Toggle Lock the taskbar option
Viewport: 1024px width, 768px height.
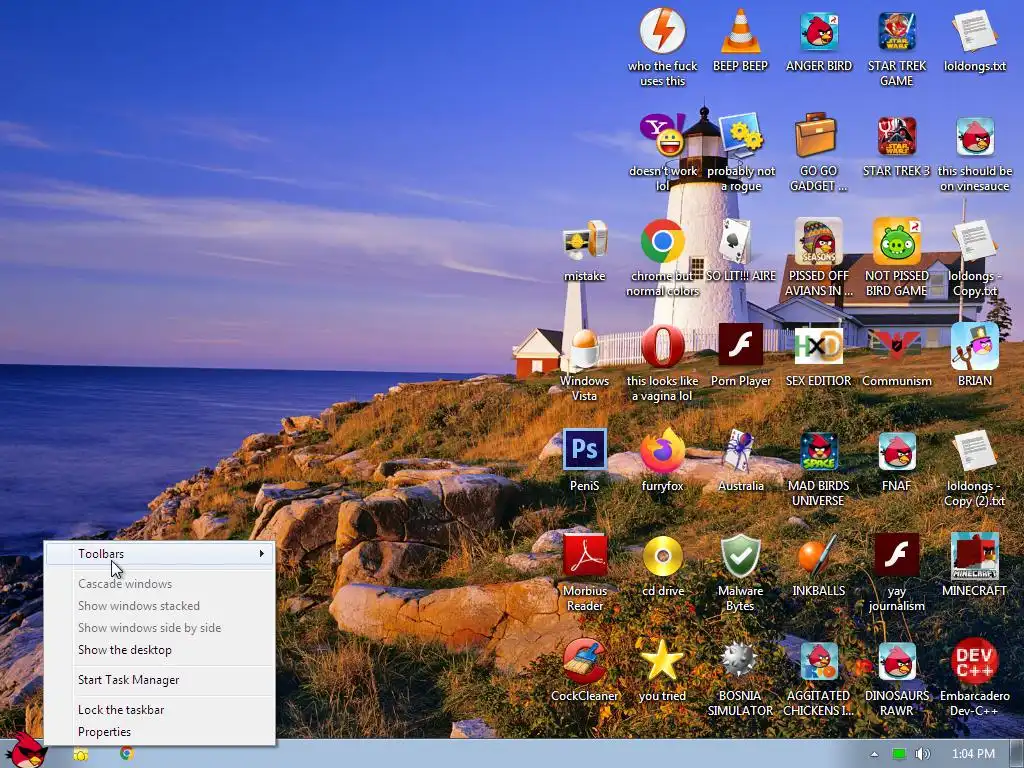(160, 710)
